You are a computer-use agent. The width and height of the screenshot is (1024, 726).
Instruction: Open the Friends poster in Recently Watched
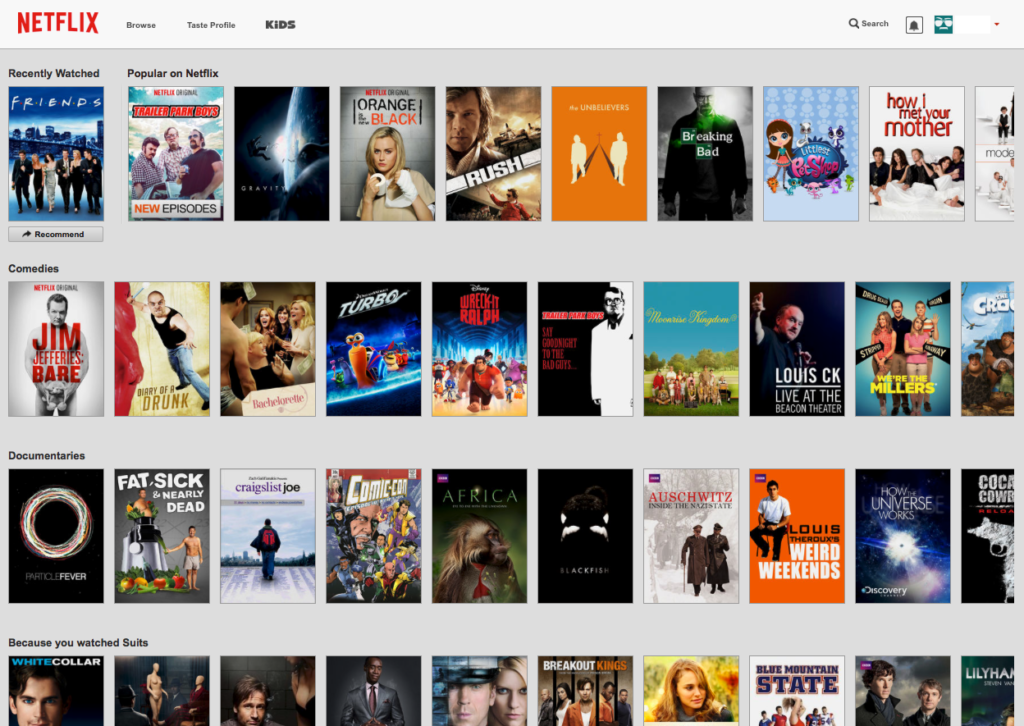click(x=56, y=154)
